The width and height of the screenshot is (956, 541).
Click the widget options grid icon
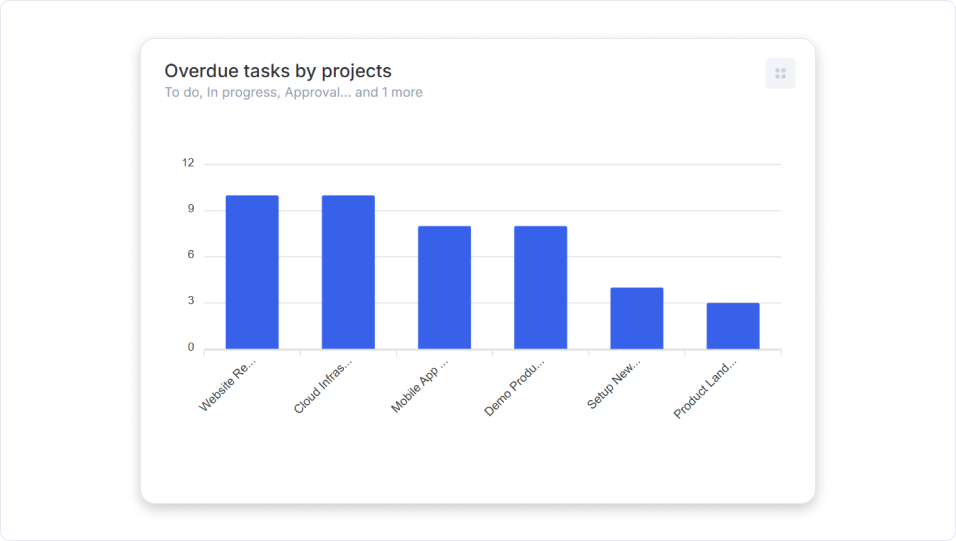pyautogui.click(x=780, y=73)
